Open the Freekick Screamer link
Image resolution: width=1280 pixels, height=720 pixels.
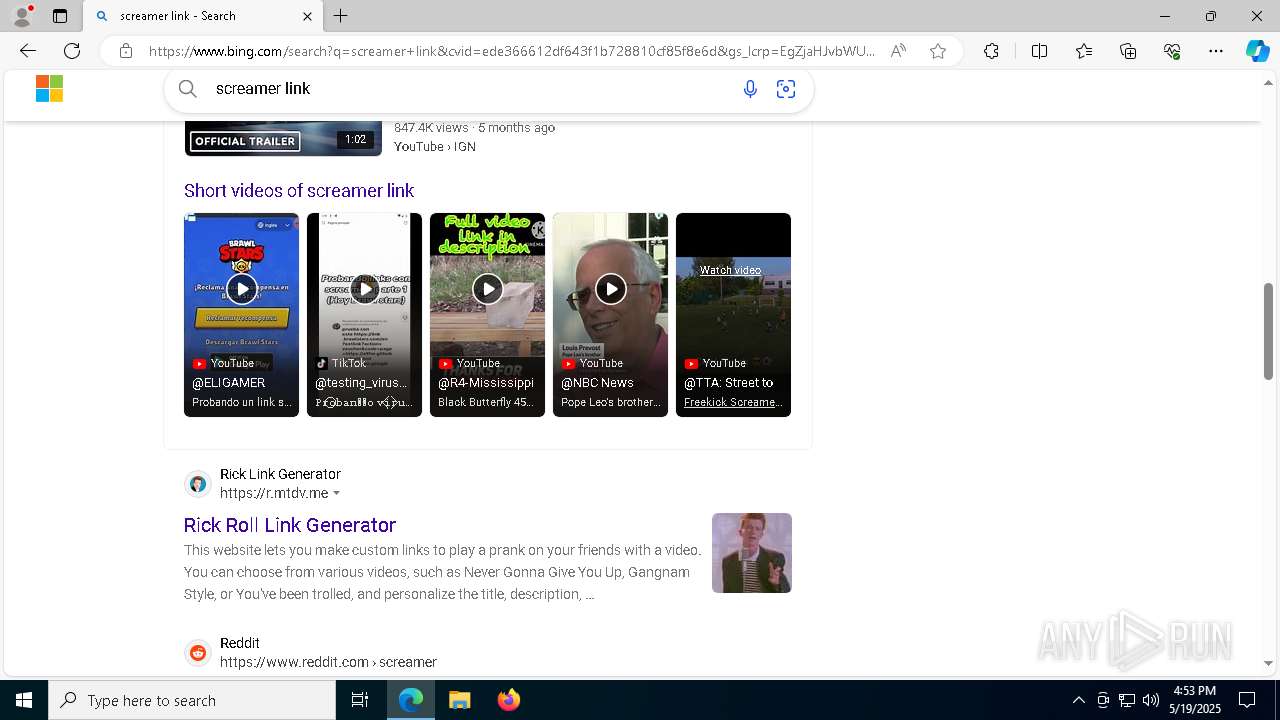pyautogui.click(x=733, y=402)
